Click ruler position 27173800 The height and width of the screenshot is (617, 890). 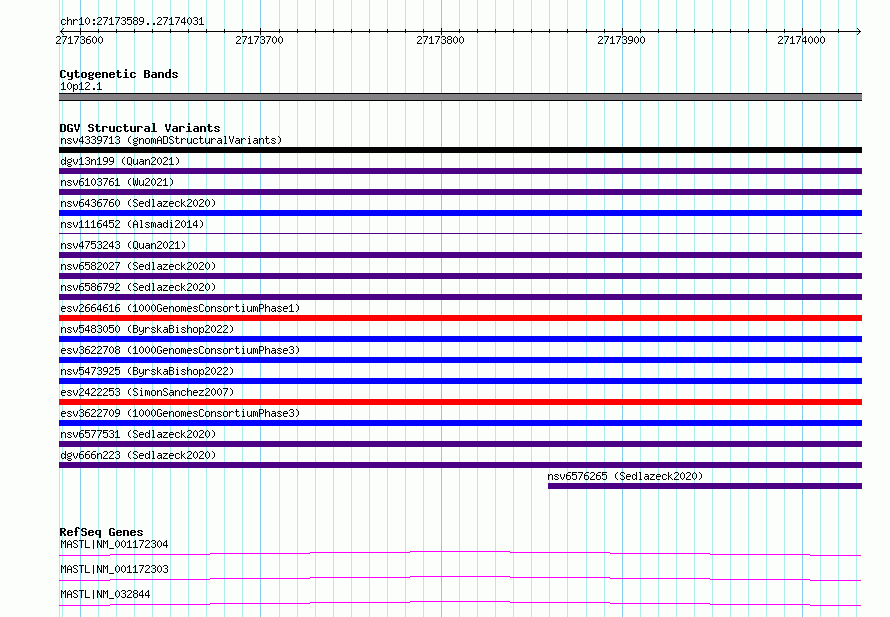coord(440,40)
